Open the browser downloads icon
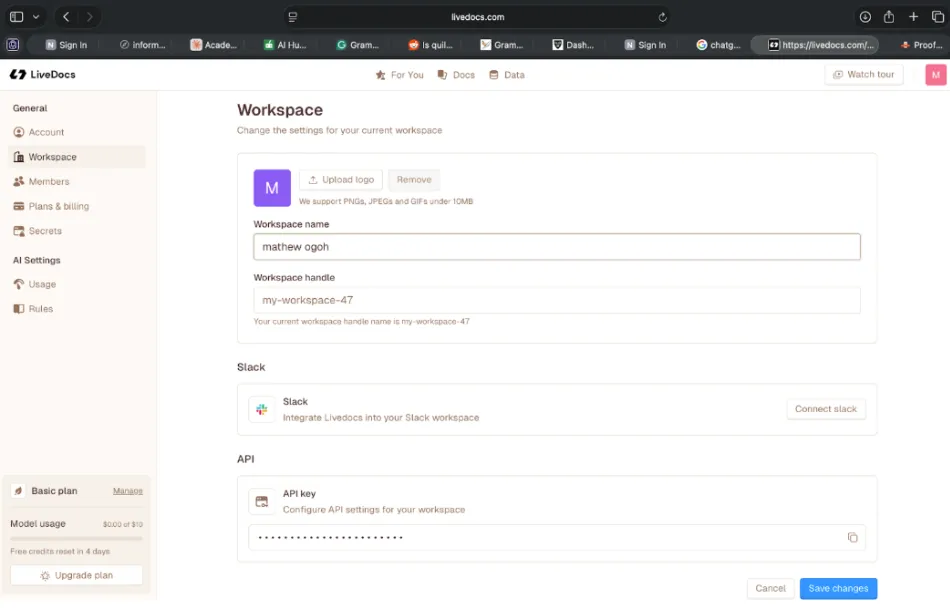The width and height of the screenshot is (950, 612). click(865, 17)
